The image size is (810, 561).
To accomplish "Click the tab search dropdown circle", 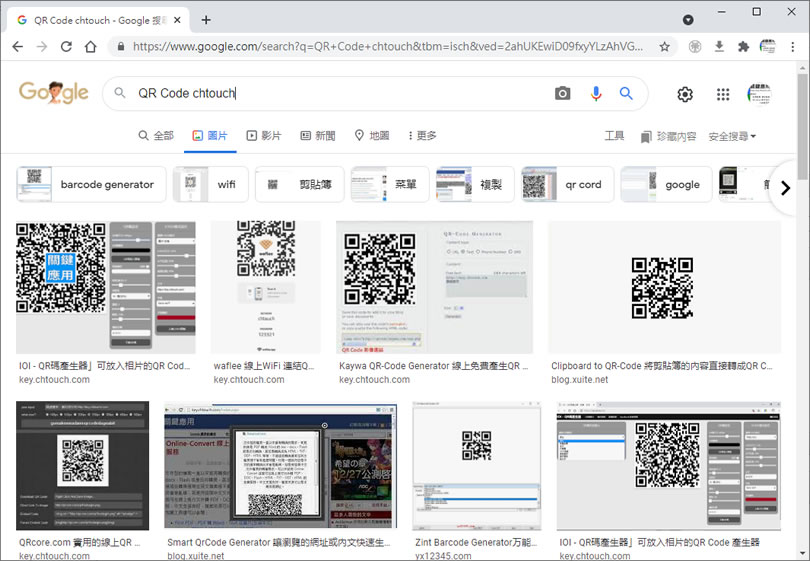I will point(688,20).
